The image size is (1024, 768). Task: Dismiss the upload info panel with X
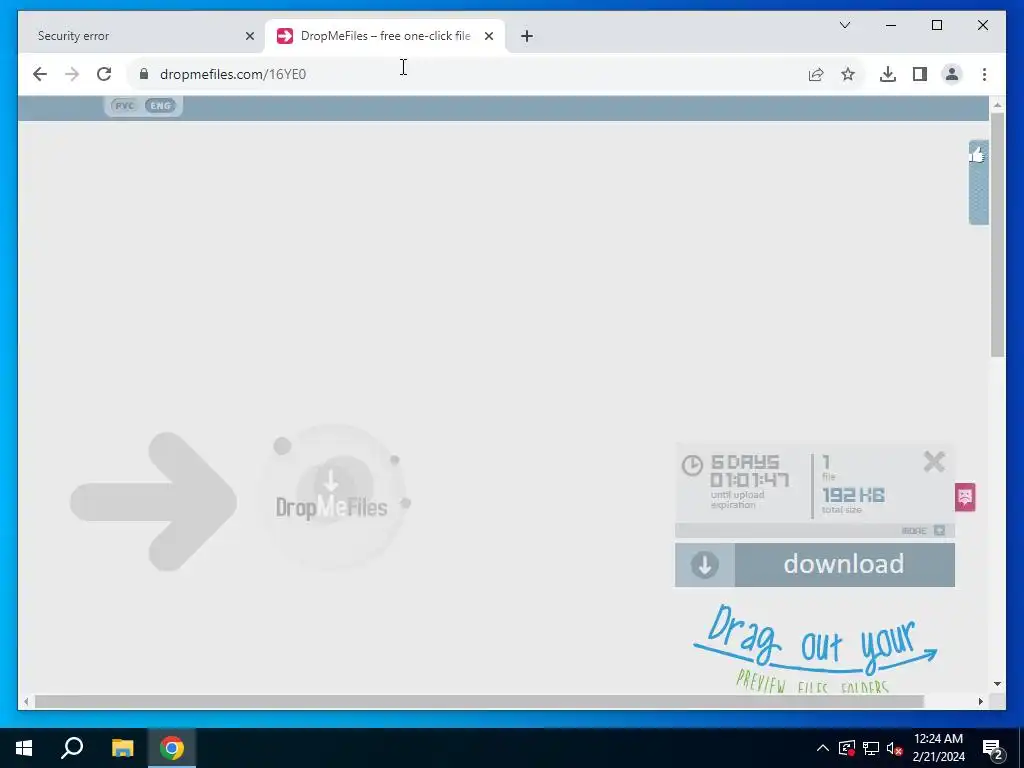coord(935,462)
